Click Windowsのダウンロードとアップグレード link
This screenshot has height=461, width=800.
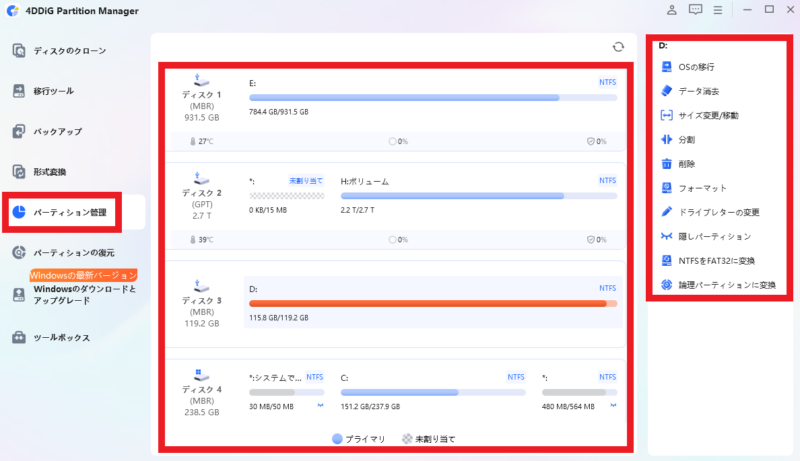tap(84, 294)
